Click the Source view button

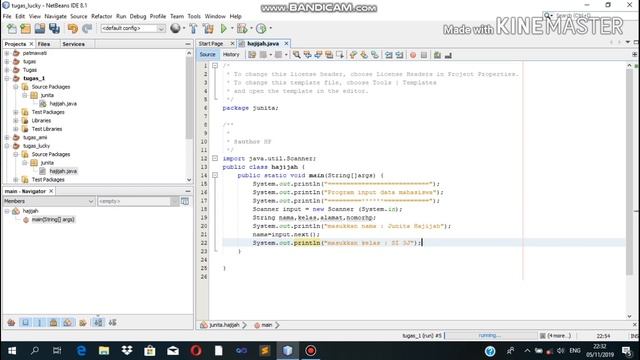coord(207,54)
